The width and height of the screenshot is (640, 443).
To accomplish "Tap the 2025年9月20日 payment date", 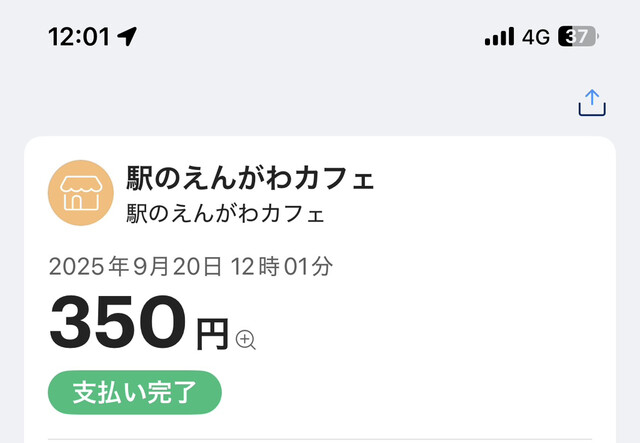I will point(137,267).
